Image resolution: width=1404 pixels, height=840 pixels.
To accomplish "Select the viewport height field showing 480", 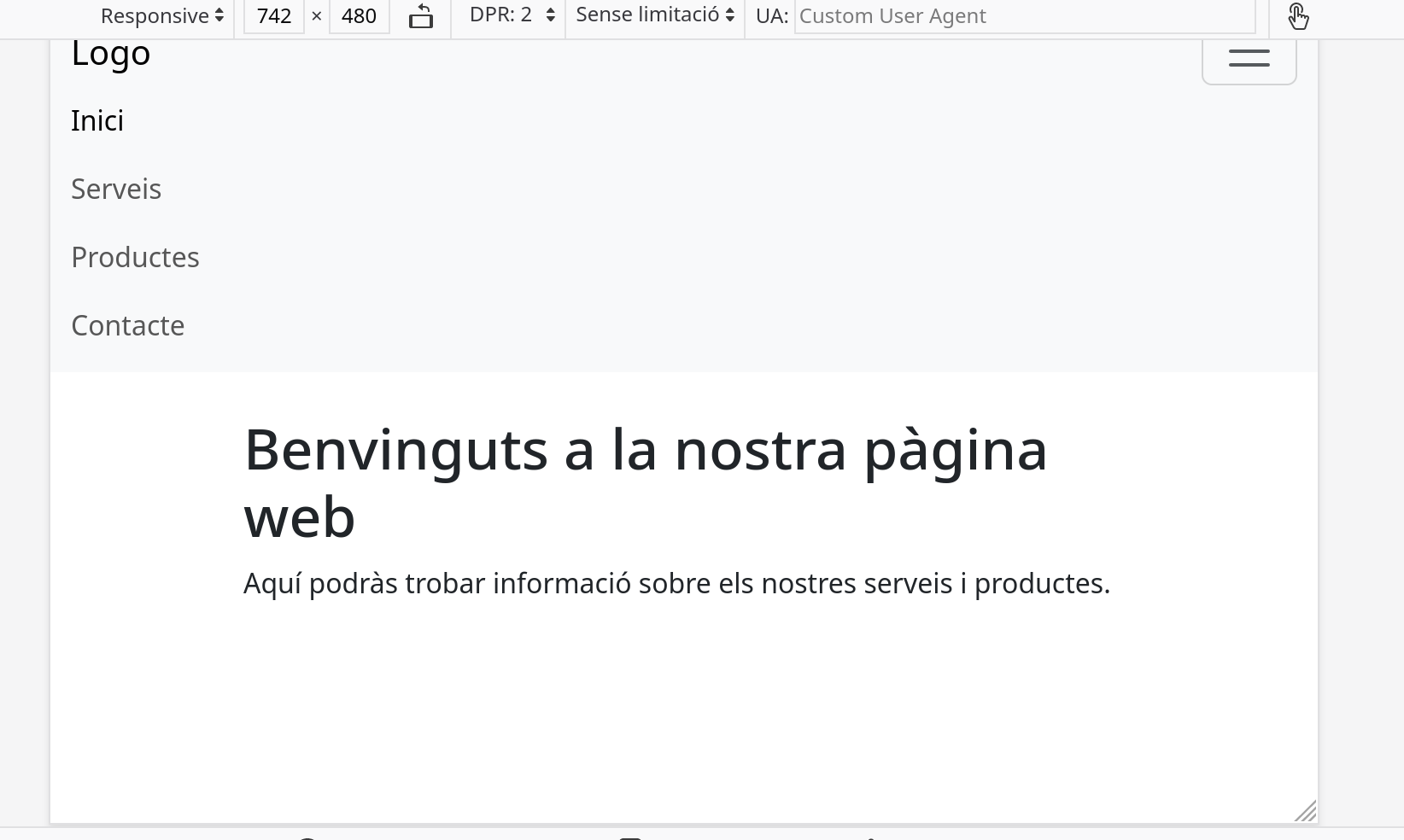I will (359, 15).
